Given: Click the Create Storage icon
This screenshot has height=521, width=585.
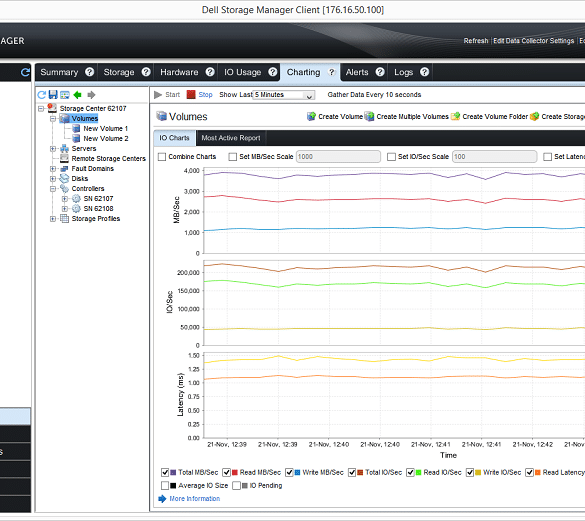Looking at the screenshot, I should tap(535, 116).
